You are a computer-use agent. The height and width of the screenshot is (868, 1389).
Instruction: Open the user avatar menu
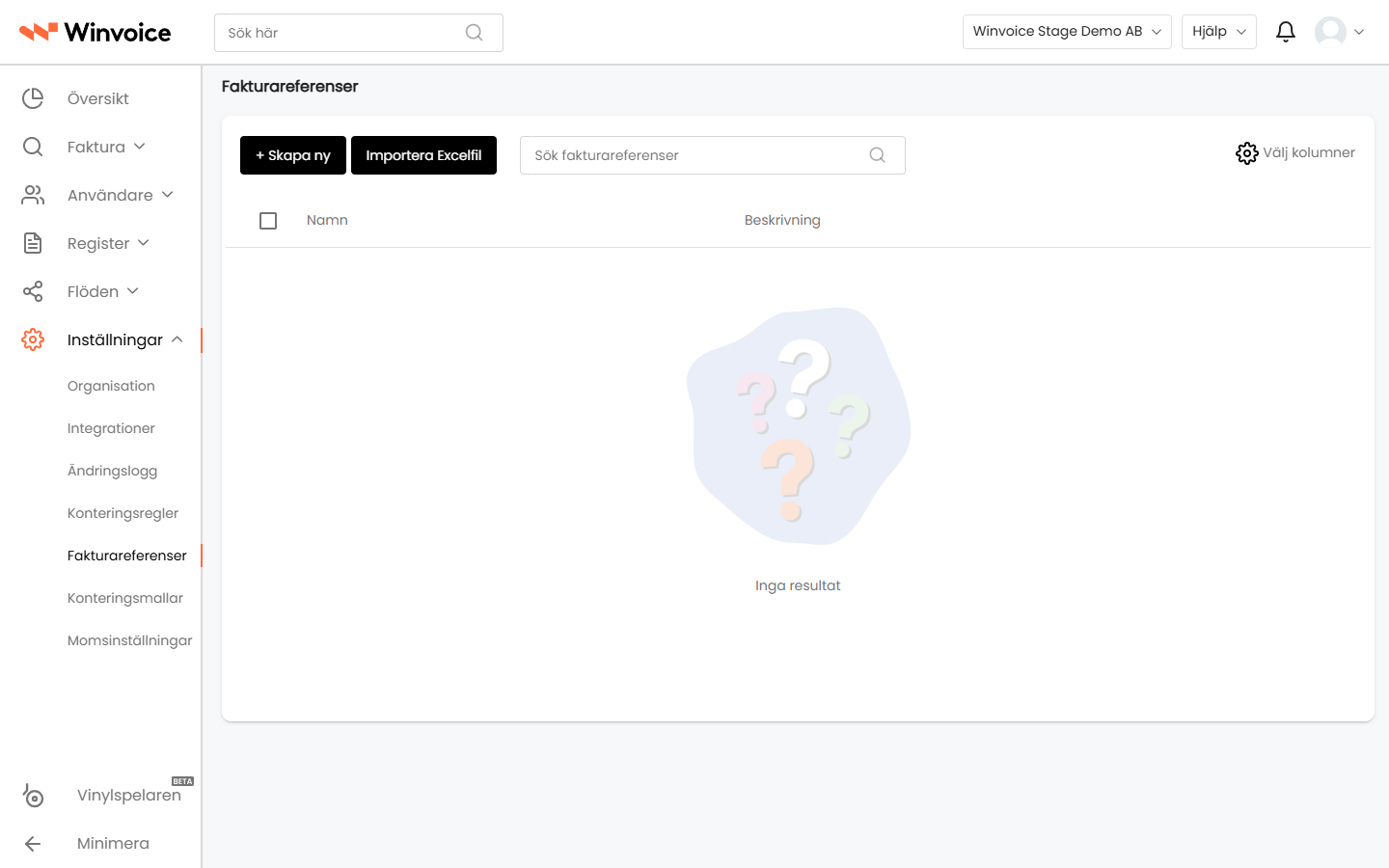pos(1339,32)
